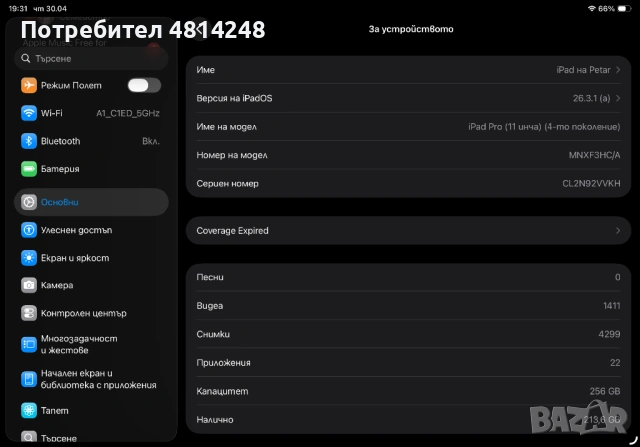
Task: Toggle the Режим Полет switch
Action: pyautogui.click(x=144, y=85)
